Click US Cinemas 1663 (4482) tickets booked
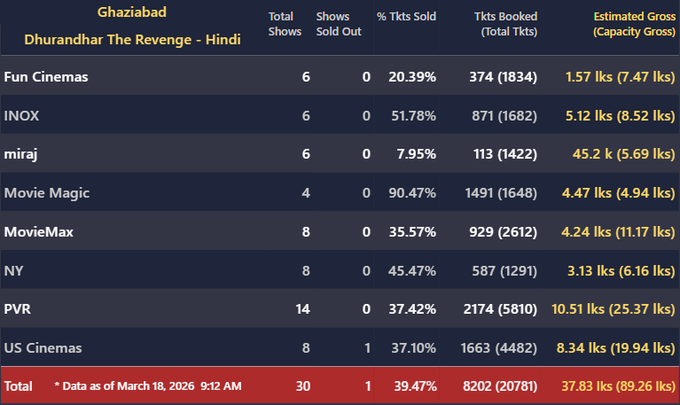Screen dimensions: 680x405 tap(499, 348)
